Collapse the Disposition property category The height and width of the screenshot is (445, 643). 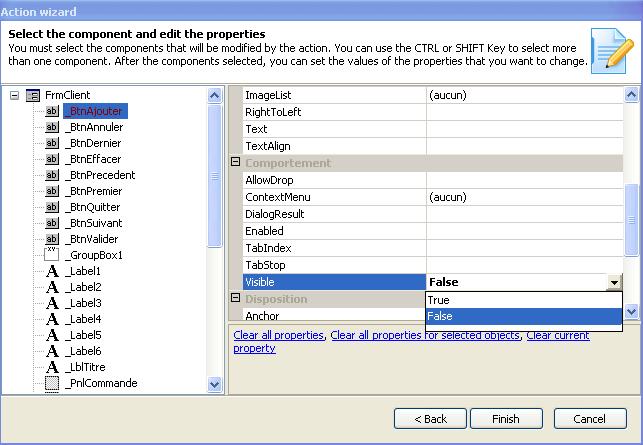(236, 298)
